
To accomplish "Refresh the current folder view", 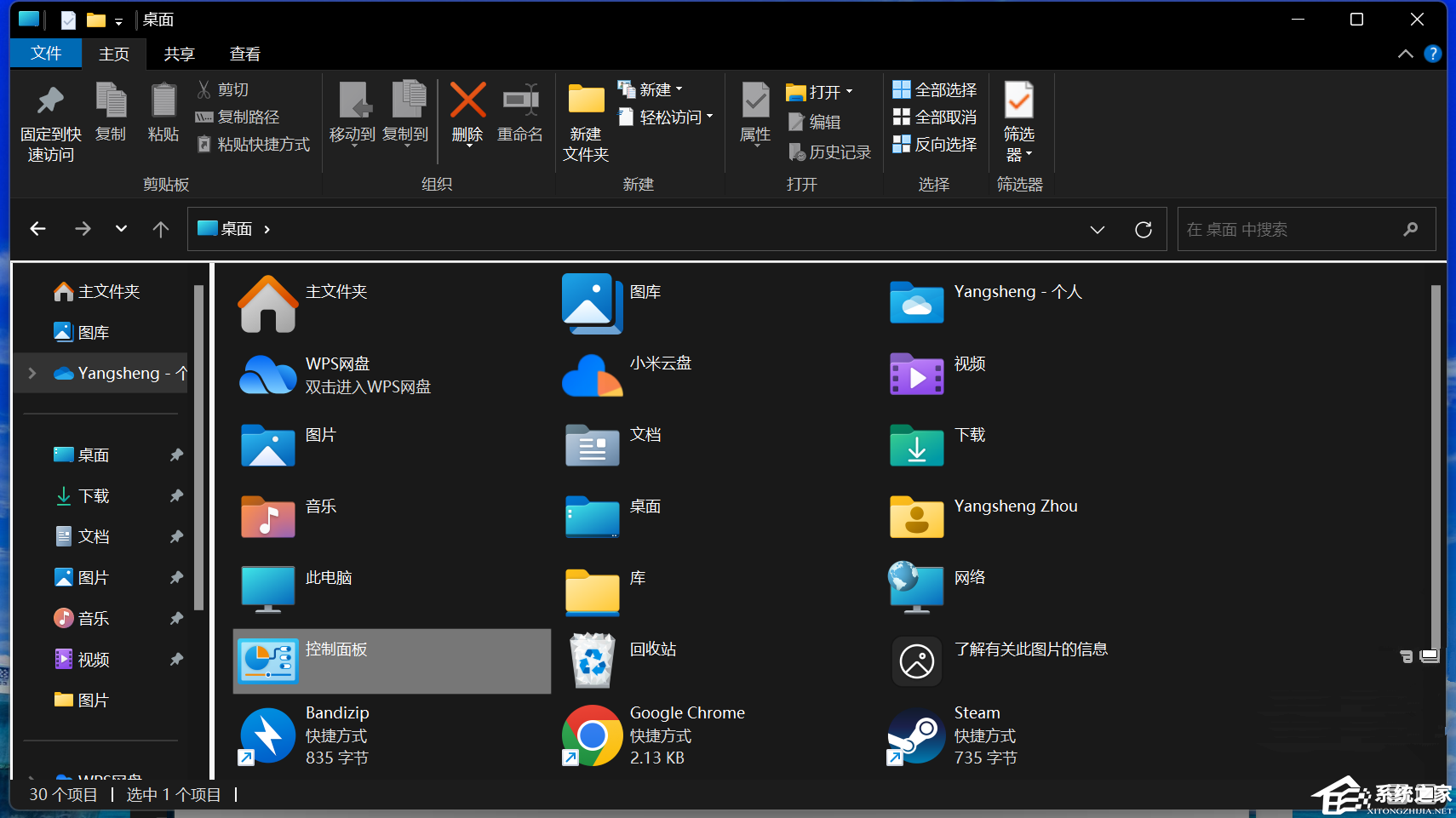I will 1144,229.
